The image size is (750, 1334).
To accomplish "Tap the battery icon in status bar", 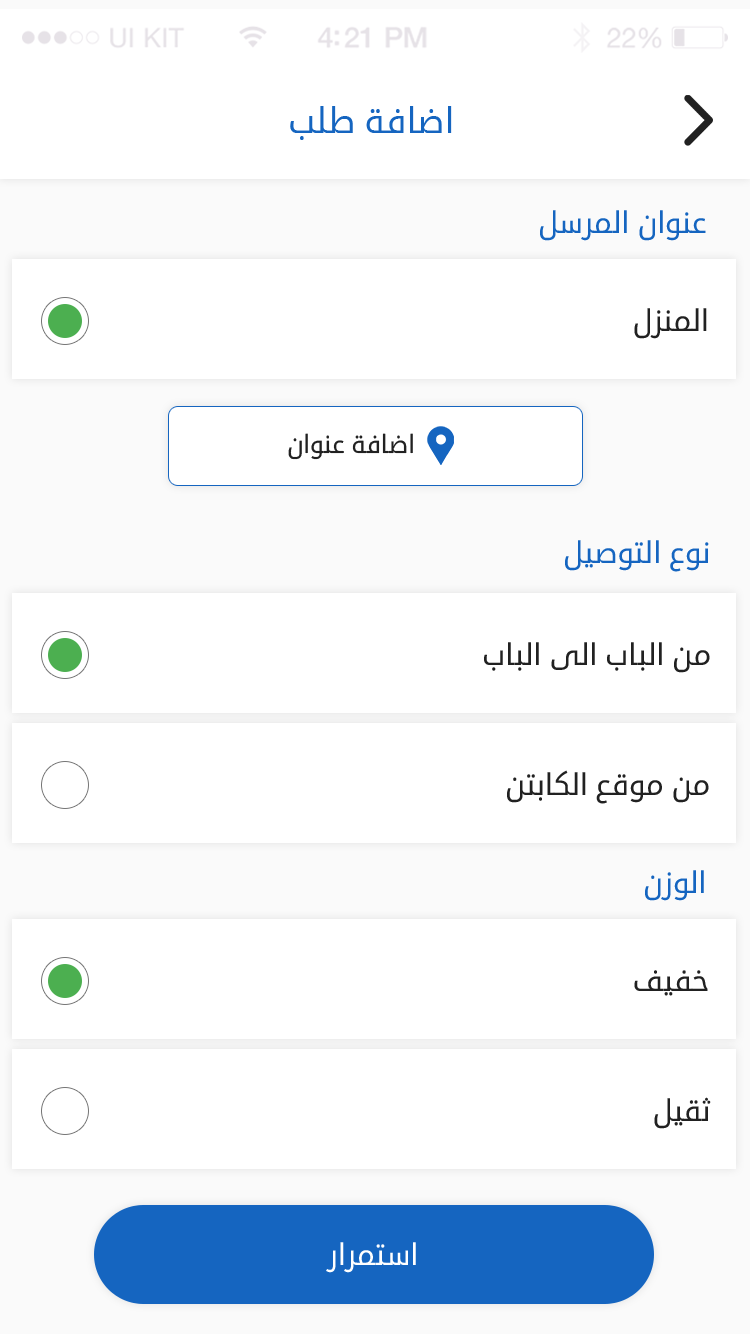I will pos(699,39).
